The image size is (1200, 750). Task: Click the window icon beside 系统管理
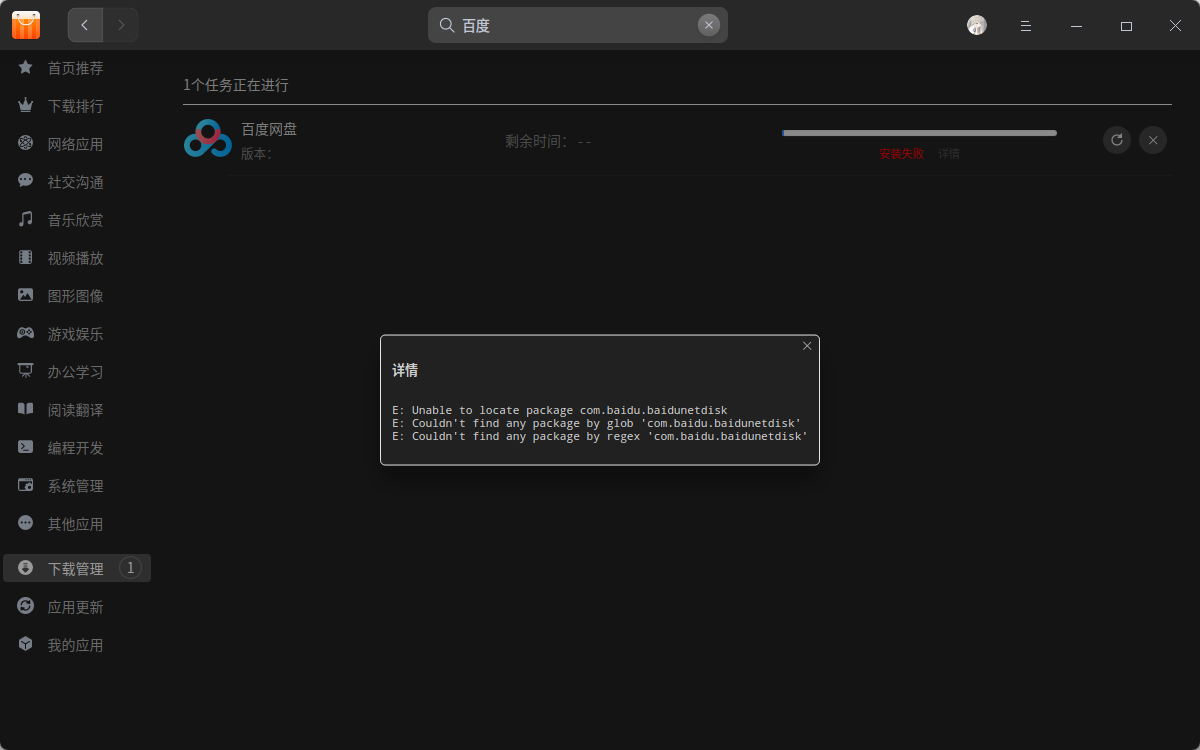click(26, 485)
